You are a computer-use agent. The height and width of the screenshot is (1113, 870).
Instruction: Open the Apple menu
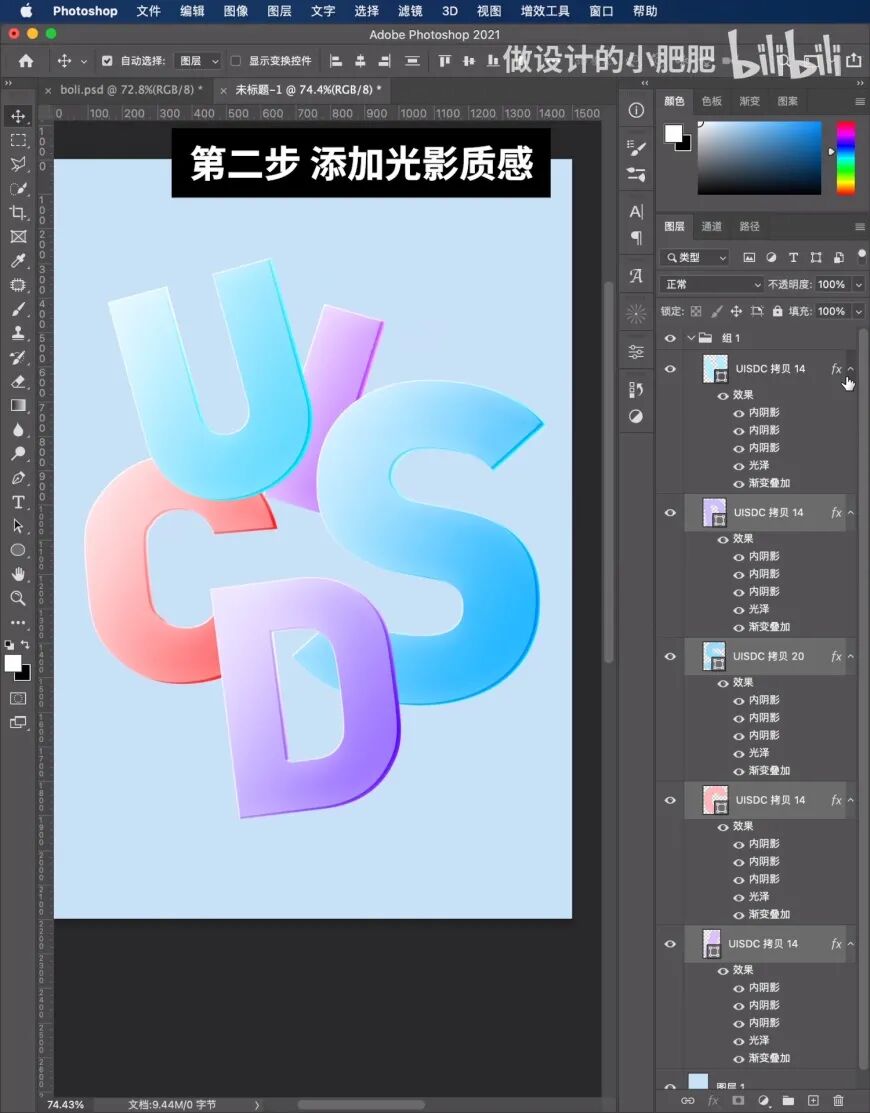(26, 11)
